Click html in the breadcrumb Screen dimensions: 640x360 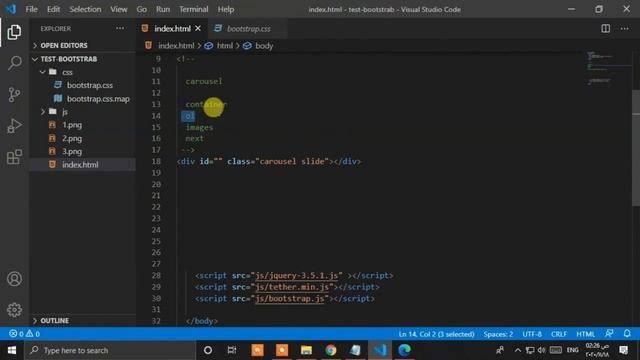(x=224, y=46)
